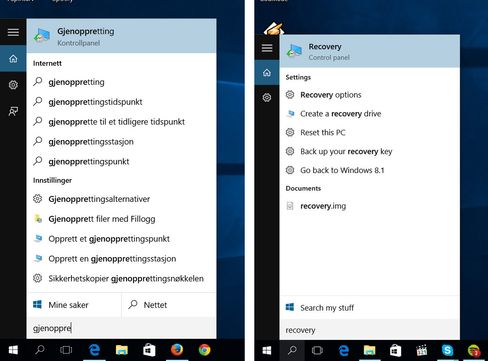This screenshot has width=488, height=361.
Task: Launch Edge from left taskbar
Action: point(95,350)
